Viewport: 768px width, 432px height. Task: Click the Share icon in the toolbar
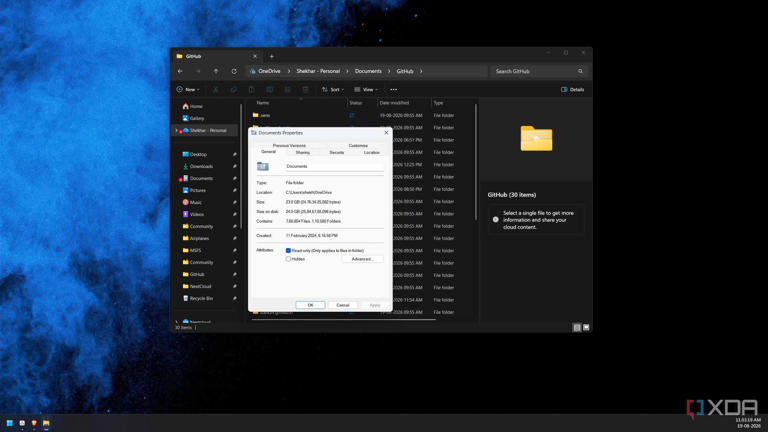[x=288, y=90]
